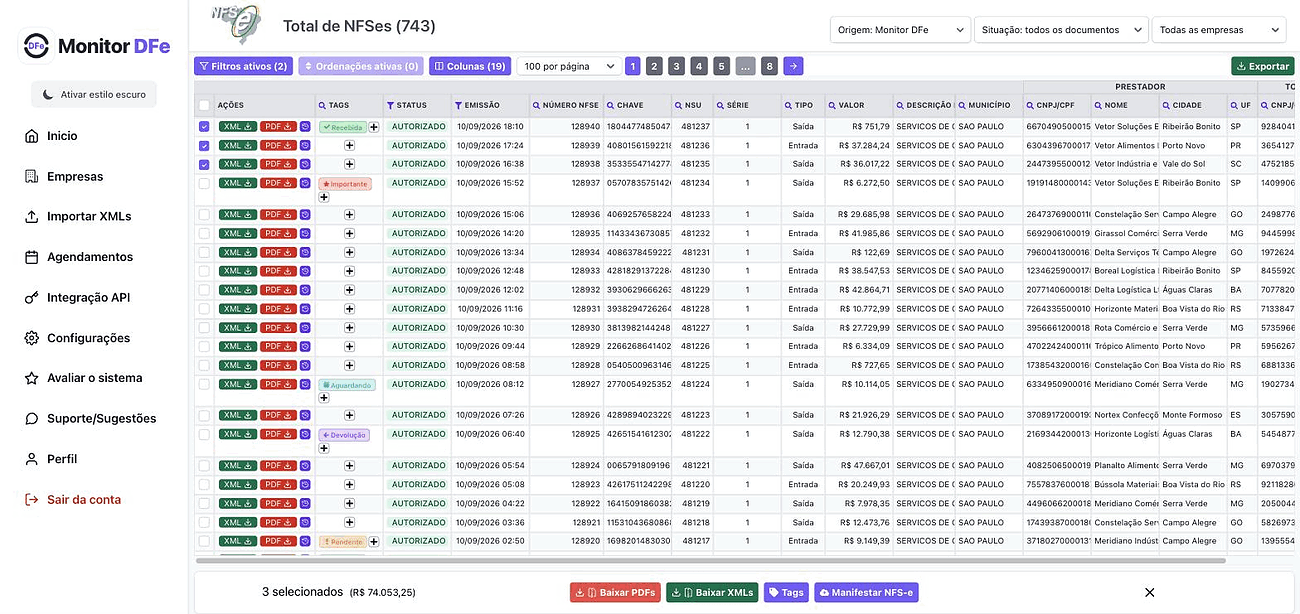1300x614 pixels.
Task: Click the horizontal scrollbar below the table
Action: [x=710, y=560]
